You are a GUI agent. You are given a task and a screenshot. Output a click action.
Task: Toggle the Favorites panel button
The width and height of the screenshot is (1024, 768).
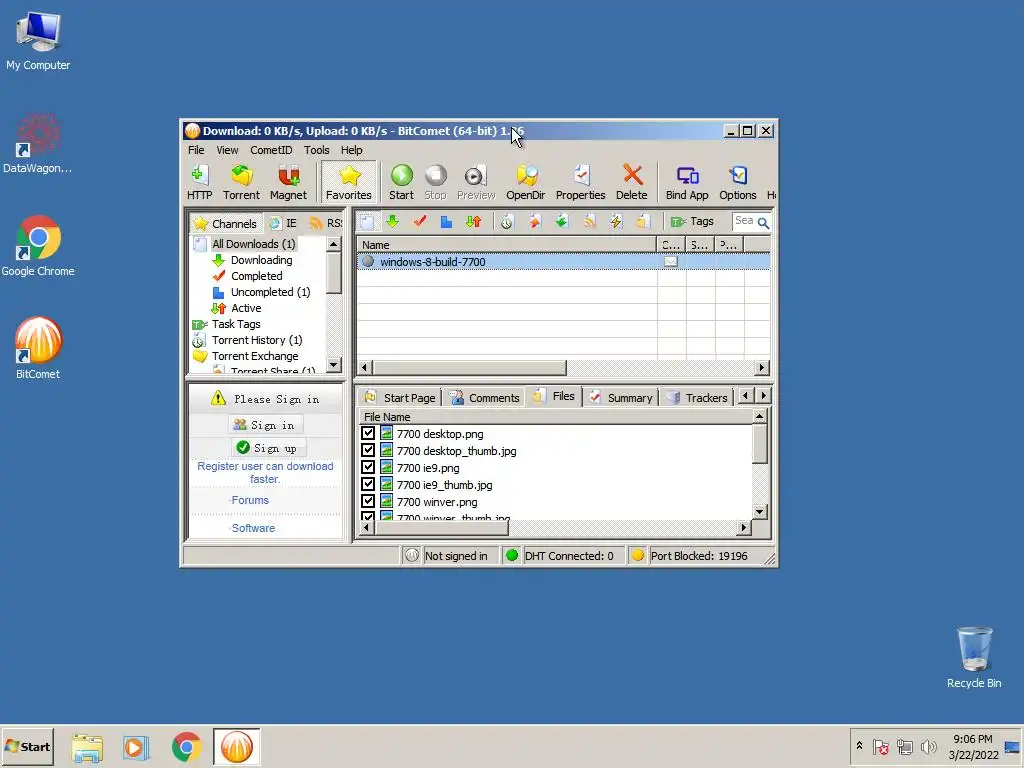[x=349, y=182]
